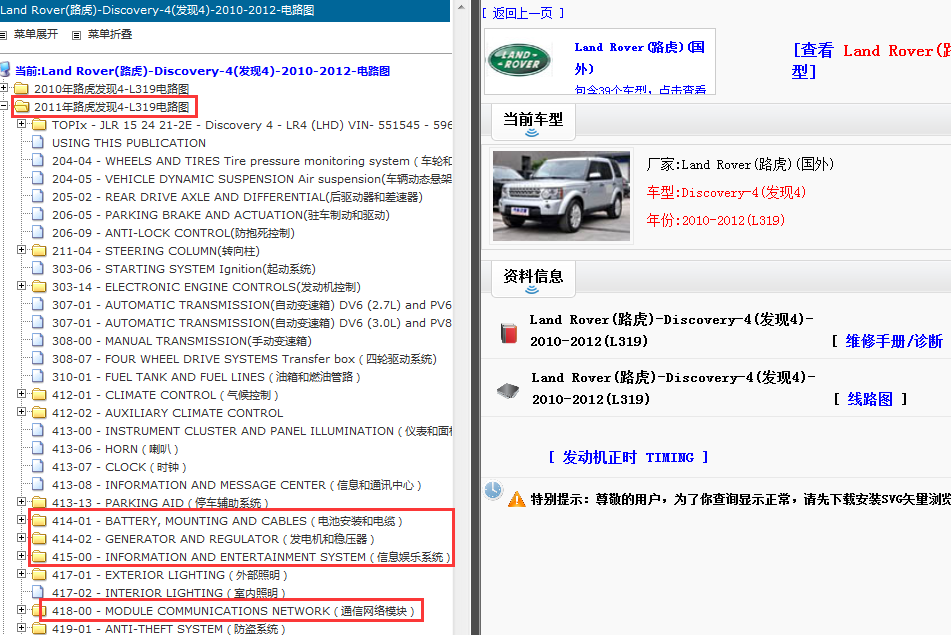Click document icon of 205-02 REAR DRIVE AXLE

tap(38, 197)
